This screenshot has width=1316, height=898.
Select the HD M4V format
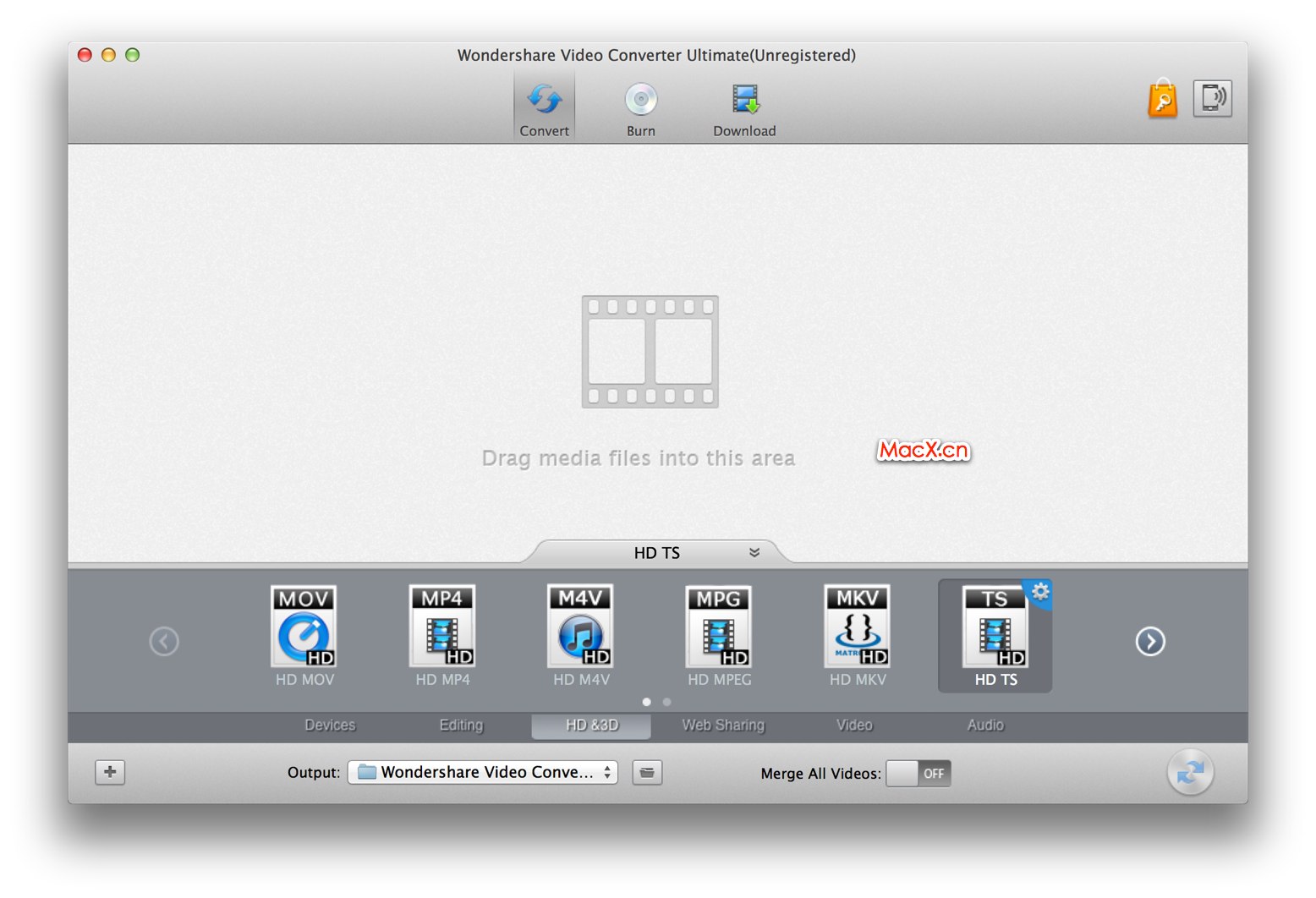click(x=581, y=636)
